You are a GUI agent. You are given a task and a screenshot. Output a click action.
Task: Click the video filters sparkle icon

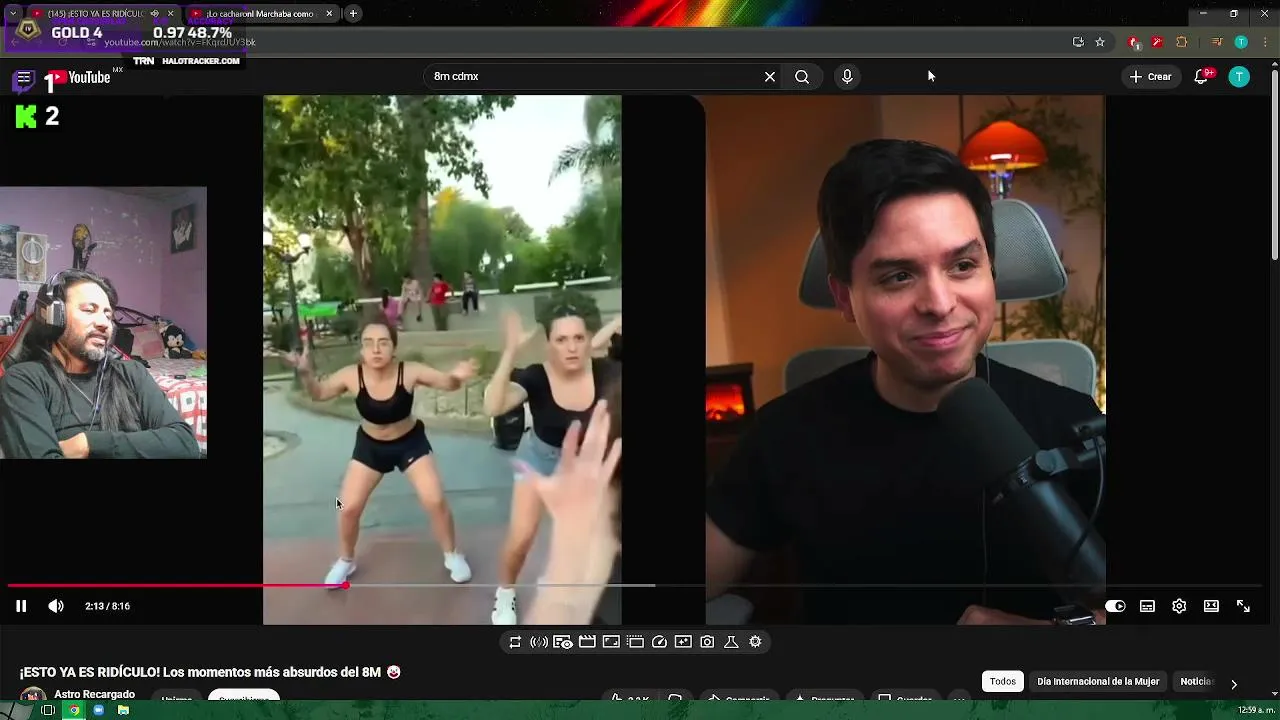[683, 642]
